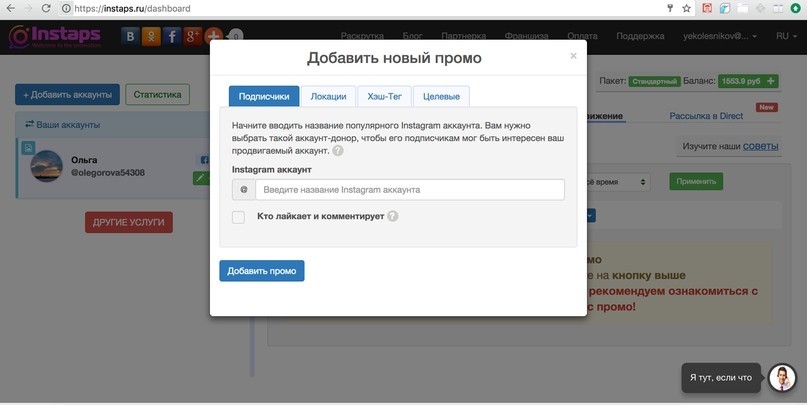The width and height of the screenshot is (807, 405).
Task: Open the Оплата menu item
Action: click(x=582, y=36)
